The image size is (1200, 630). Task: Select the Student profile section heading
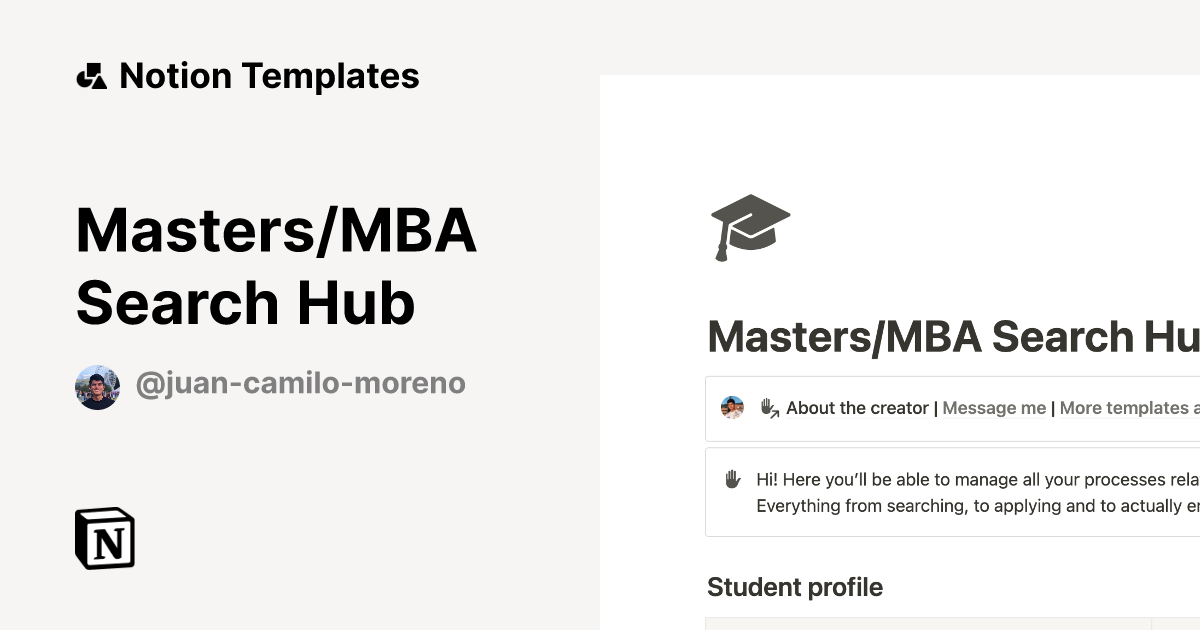click(795, 587)
